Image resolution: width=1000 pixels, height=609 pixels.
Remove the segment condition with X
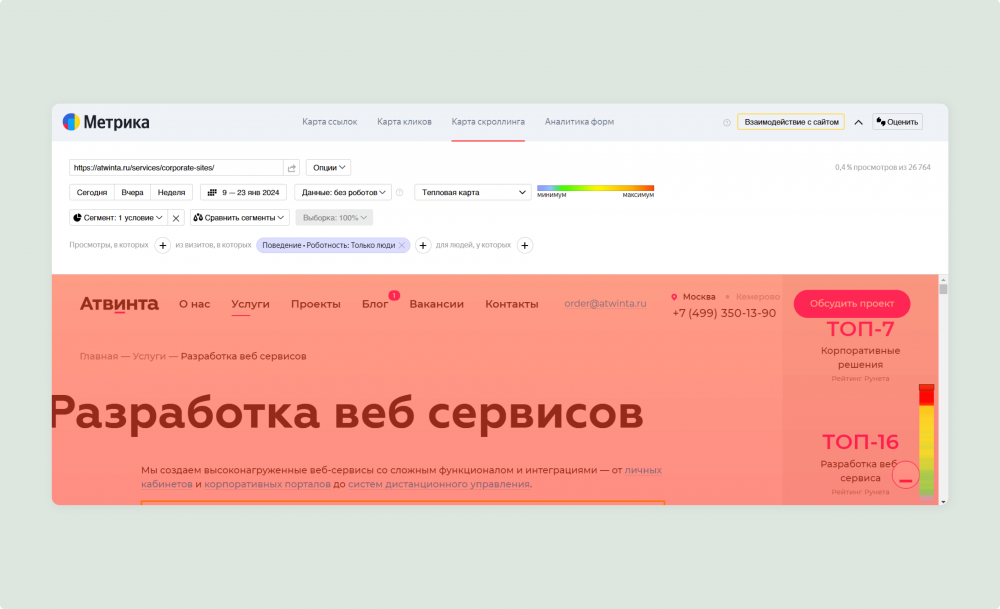pos(176,218)
